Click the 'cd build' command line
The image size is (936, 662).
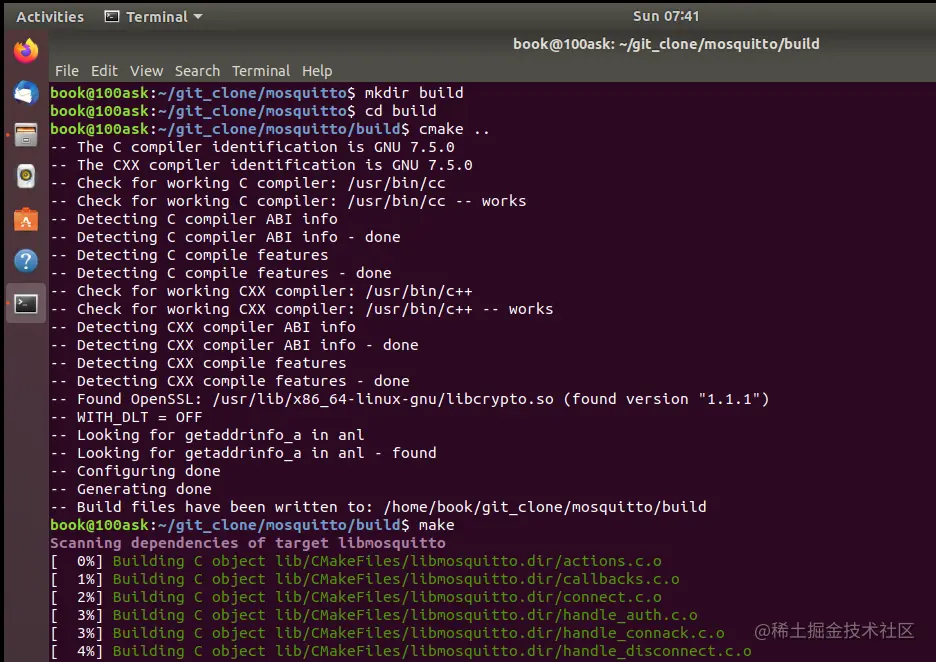(243, 111)
